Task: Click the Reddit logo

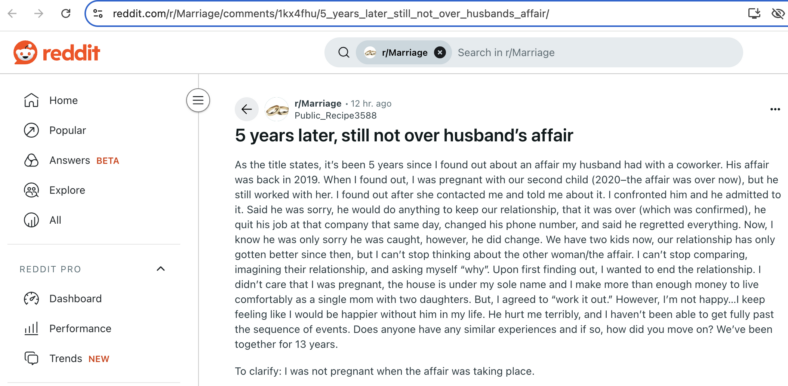Action: coord(57,52)
